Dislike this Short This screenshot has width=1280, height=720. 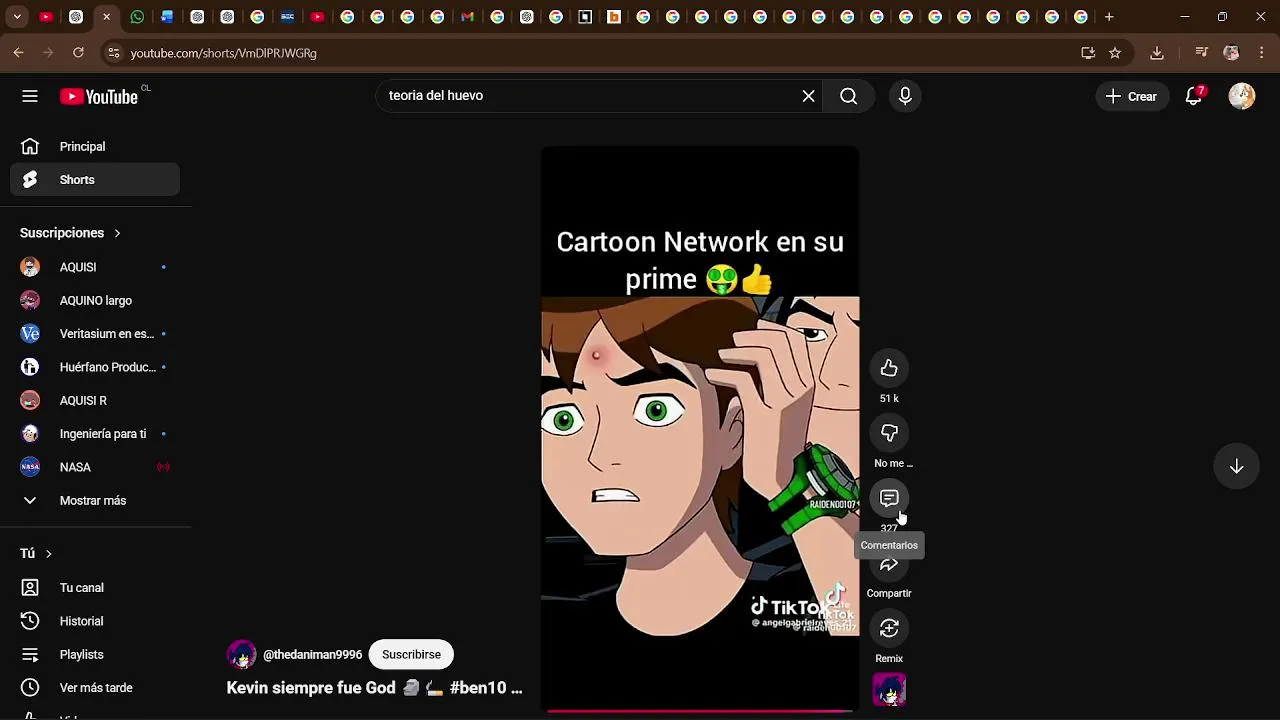[x=889, y=433]
